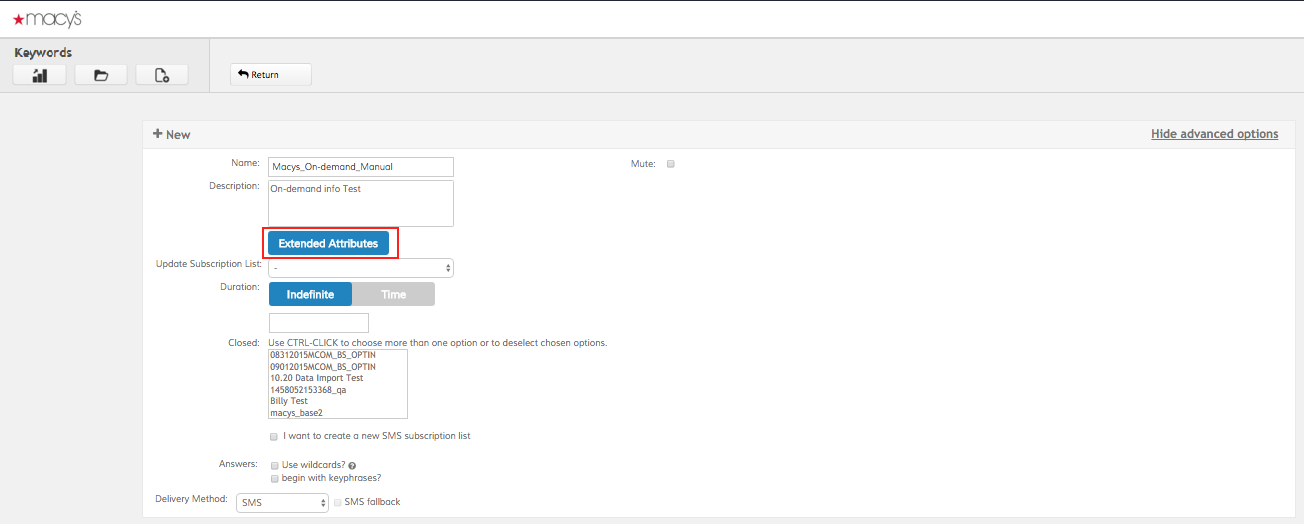The image size is (1304, 524).
Task: Select 'Billy Test' in the Closed list
Action: tap(289, 401)
